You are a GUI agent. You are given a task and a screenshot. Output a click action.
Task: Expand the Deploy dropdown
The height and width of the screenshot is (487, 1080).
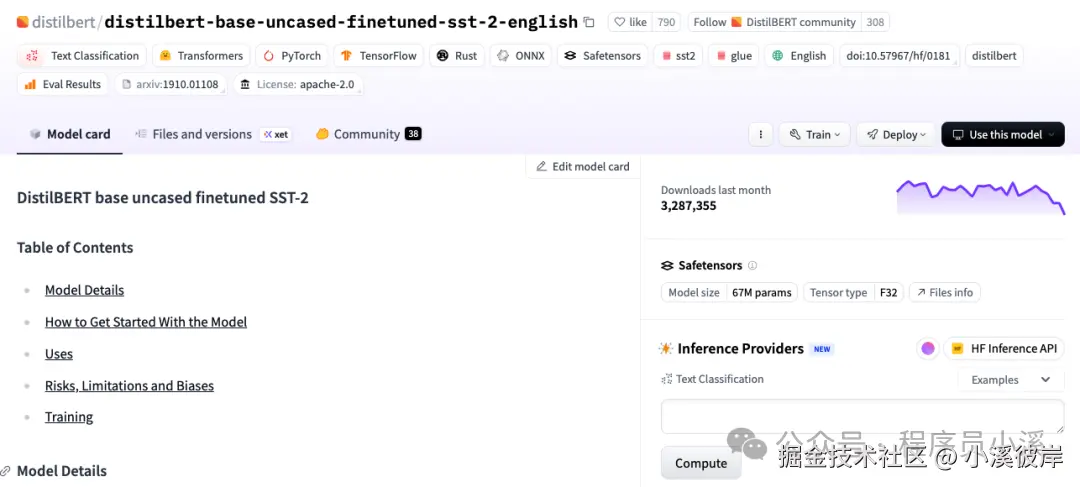[x=895, y=134]
